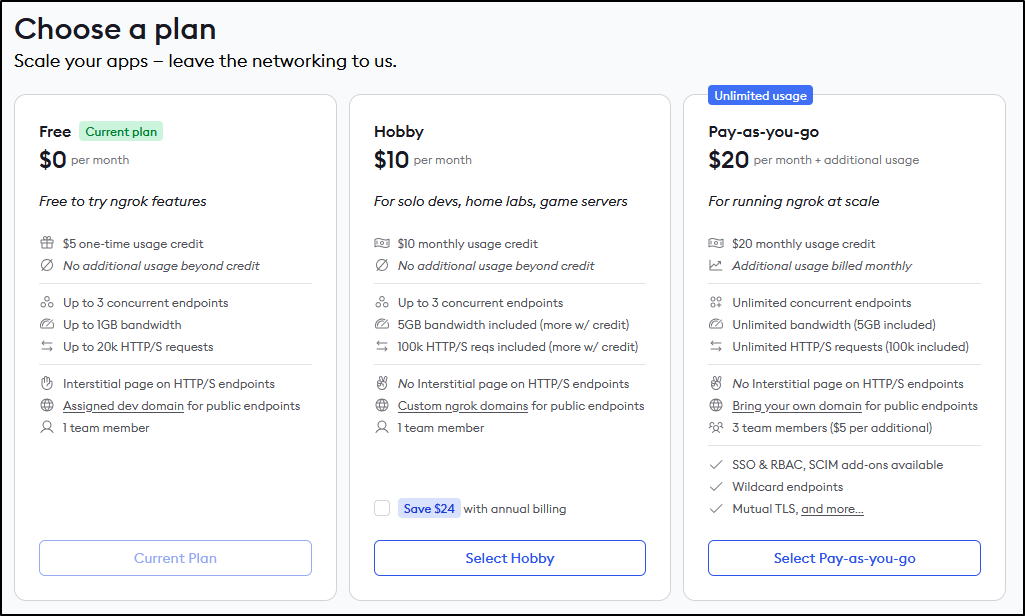This screenshot has width=1025, height=616.
Task: Click the endpoints icon by Unlimited concurrent endpoints
Action: tap(716, 303)
